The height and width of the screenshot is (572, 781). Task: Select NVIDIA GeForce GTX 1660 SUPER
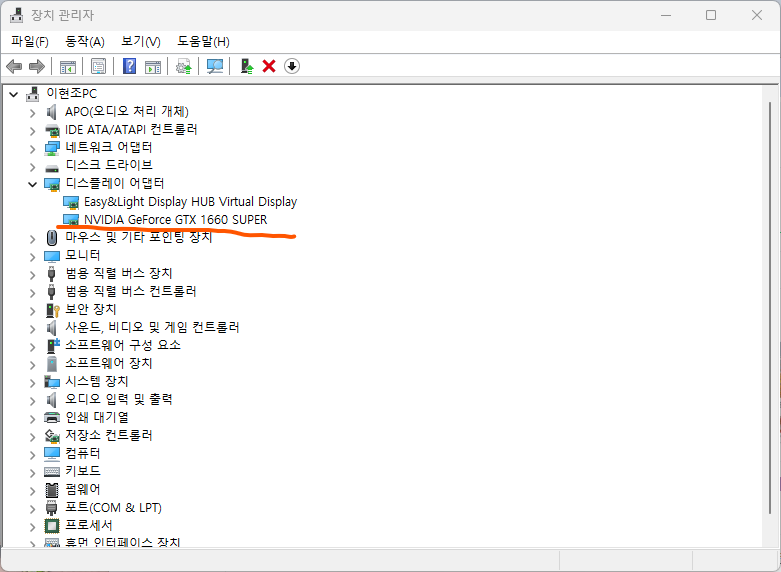pyautogui.click(x=175, y=220)
